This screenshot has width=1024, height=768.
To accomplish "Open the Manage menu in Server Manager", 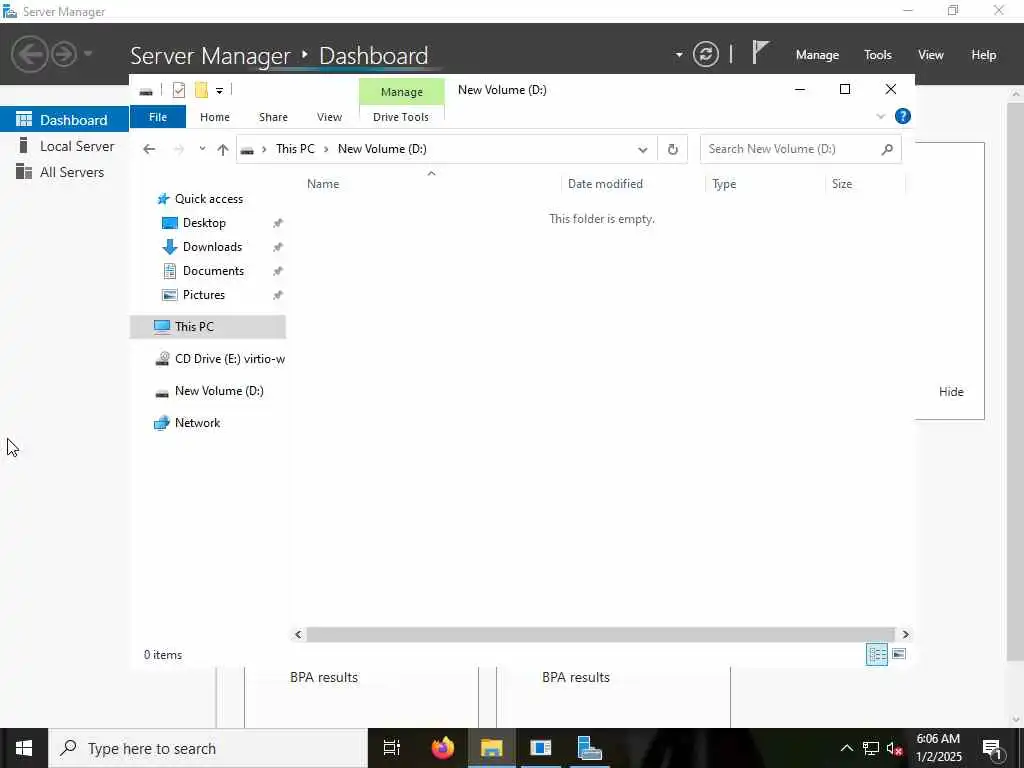I will pos(817,55).
